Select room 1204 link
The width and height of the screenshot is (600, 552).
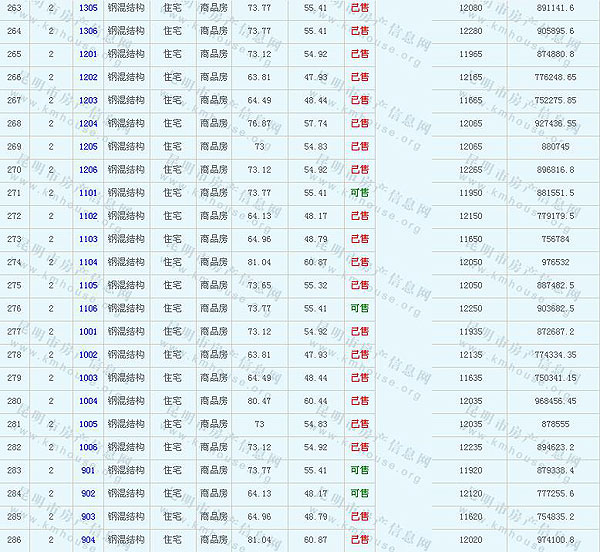tap(88, 123)
